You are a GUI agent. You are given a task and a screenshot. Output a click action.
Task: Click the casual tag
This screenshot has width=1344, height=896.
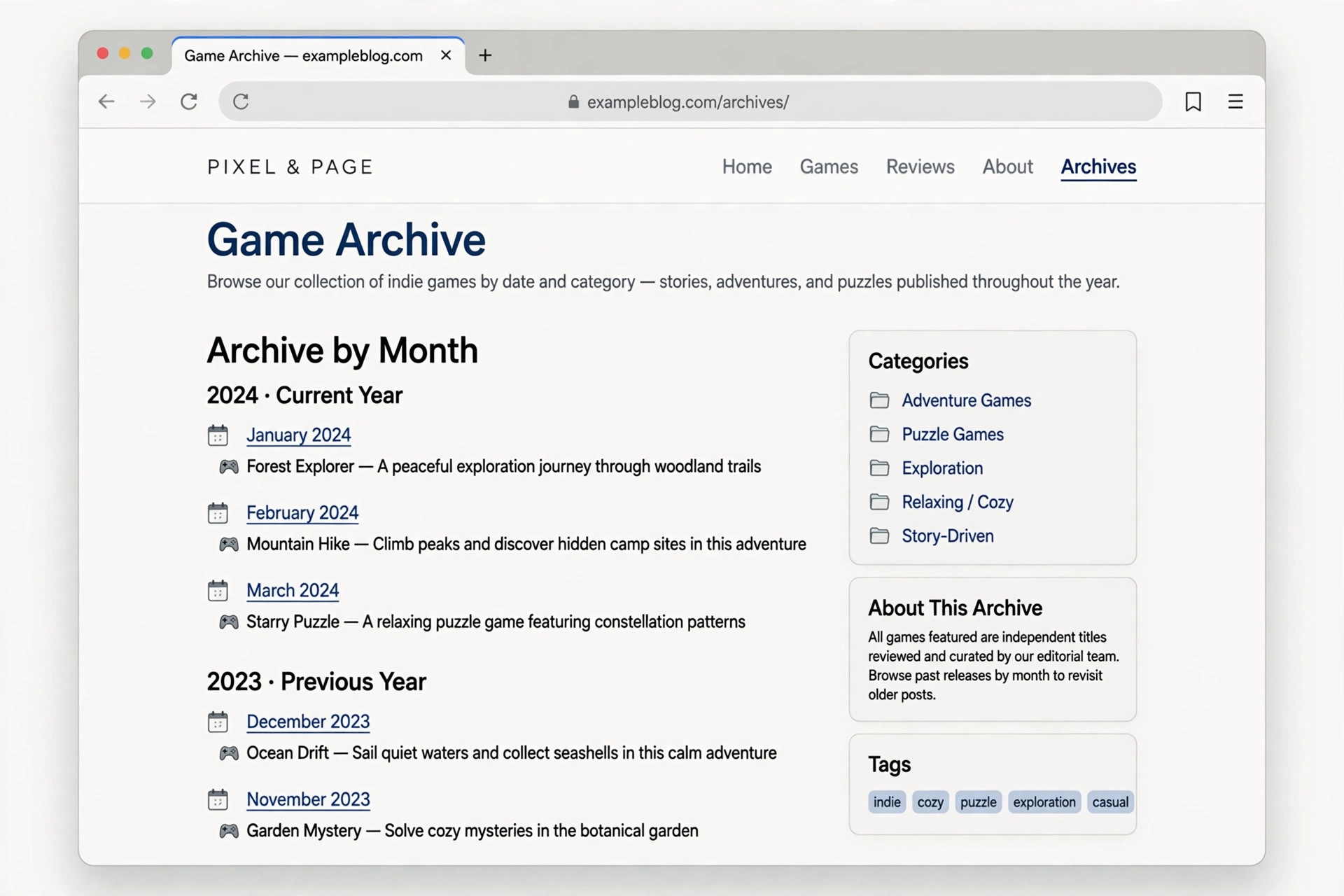[1110, 802]
